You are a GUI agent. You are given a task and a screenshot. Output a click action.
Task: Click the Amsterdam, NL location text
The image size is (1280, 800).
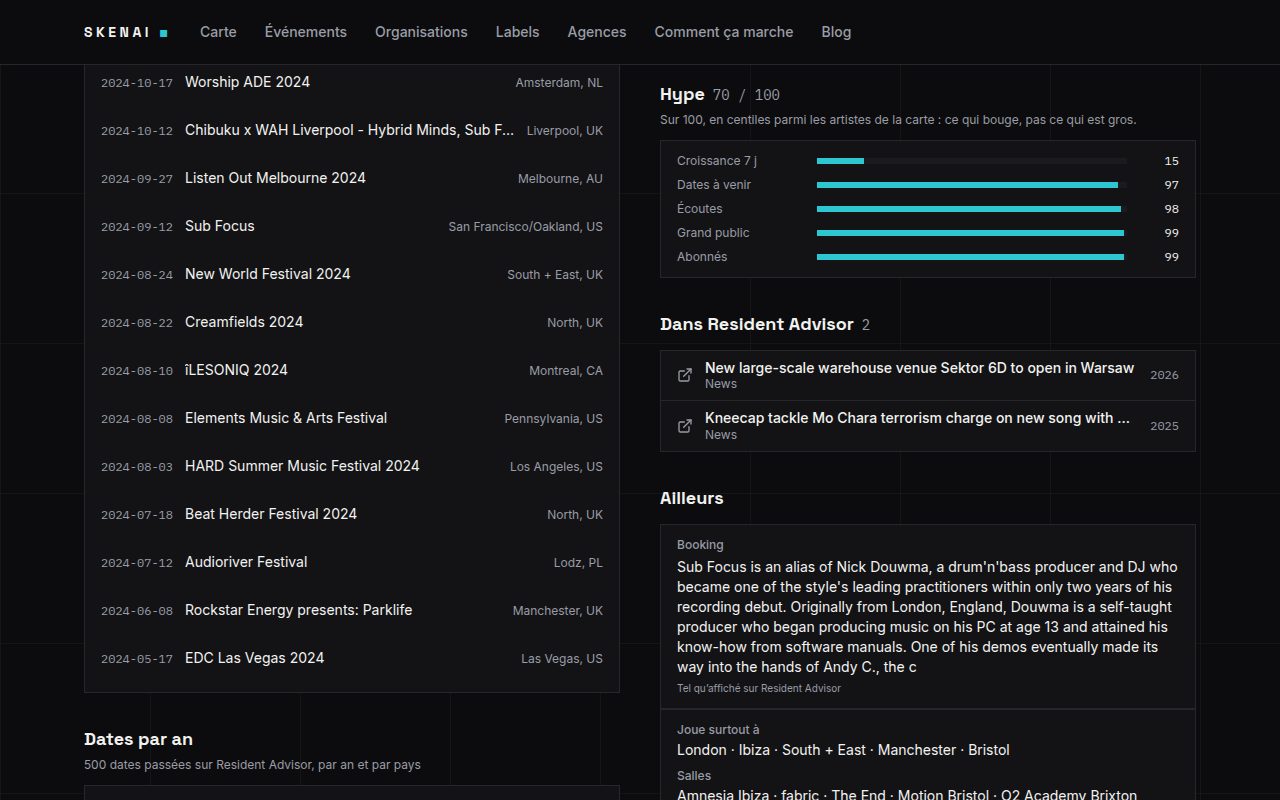tap(559, 83)
